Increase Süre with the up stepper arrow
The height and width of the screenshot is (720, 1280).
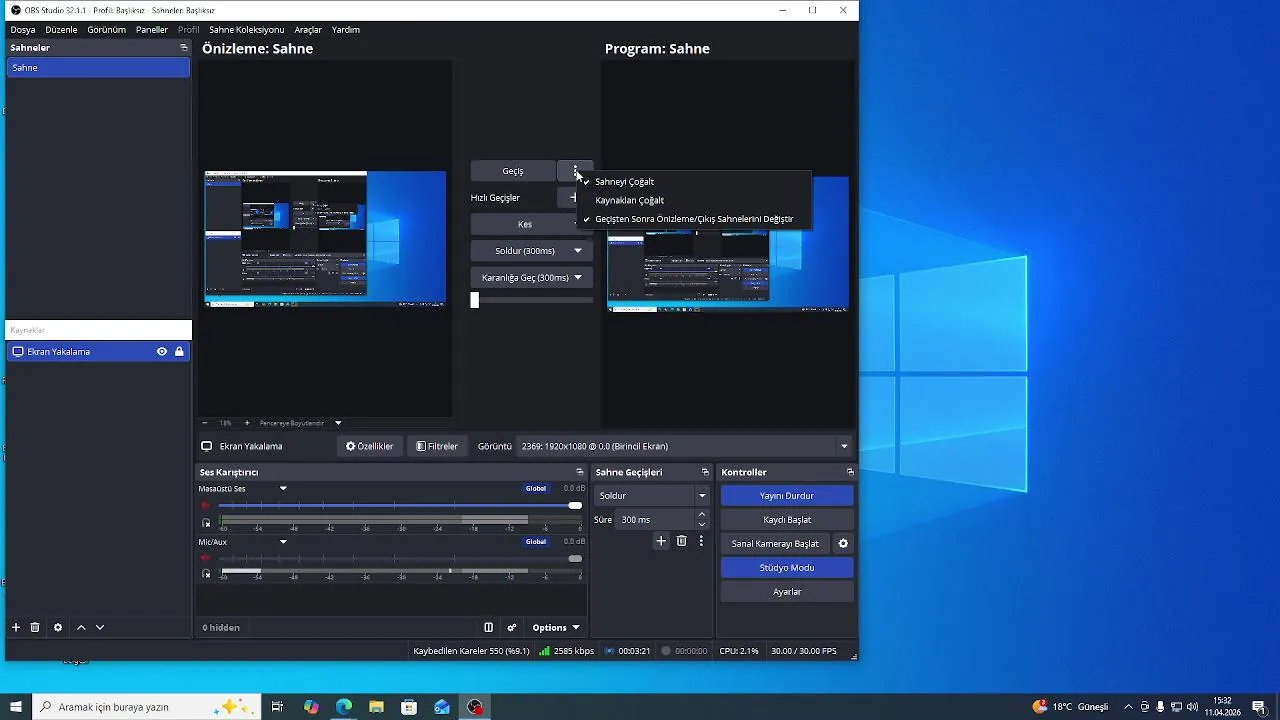click(x=701, y=515)
